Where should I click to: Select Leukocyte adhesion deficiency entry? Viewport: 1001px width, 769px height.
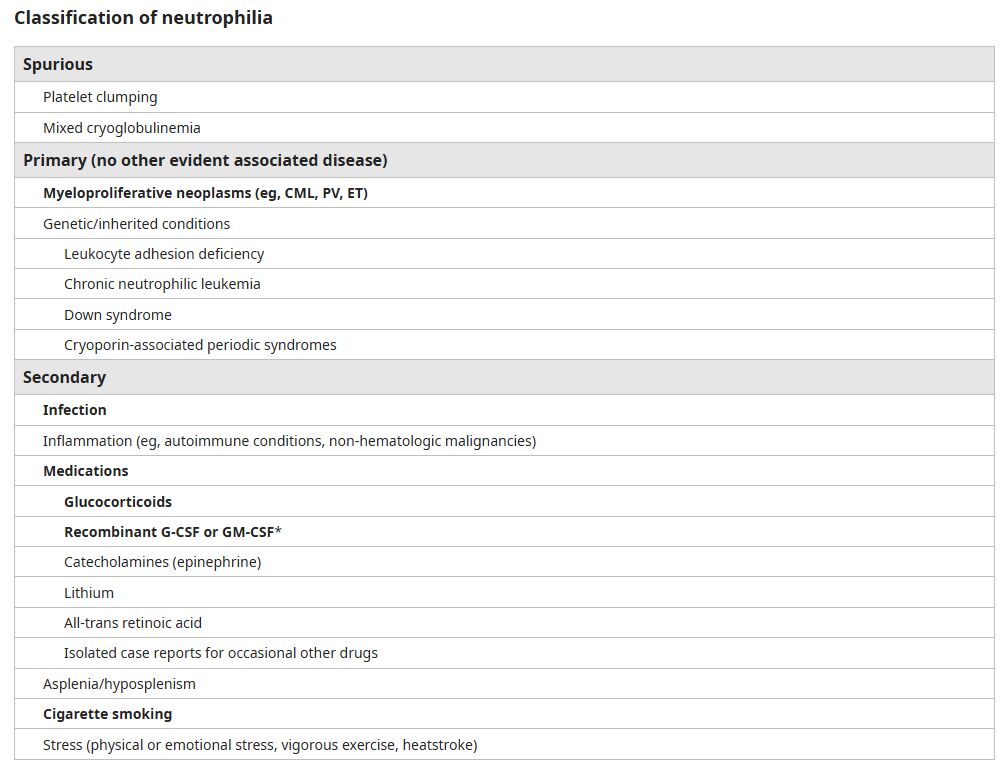(x=164, y=254)
